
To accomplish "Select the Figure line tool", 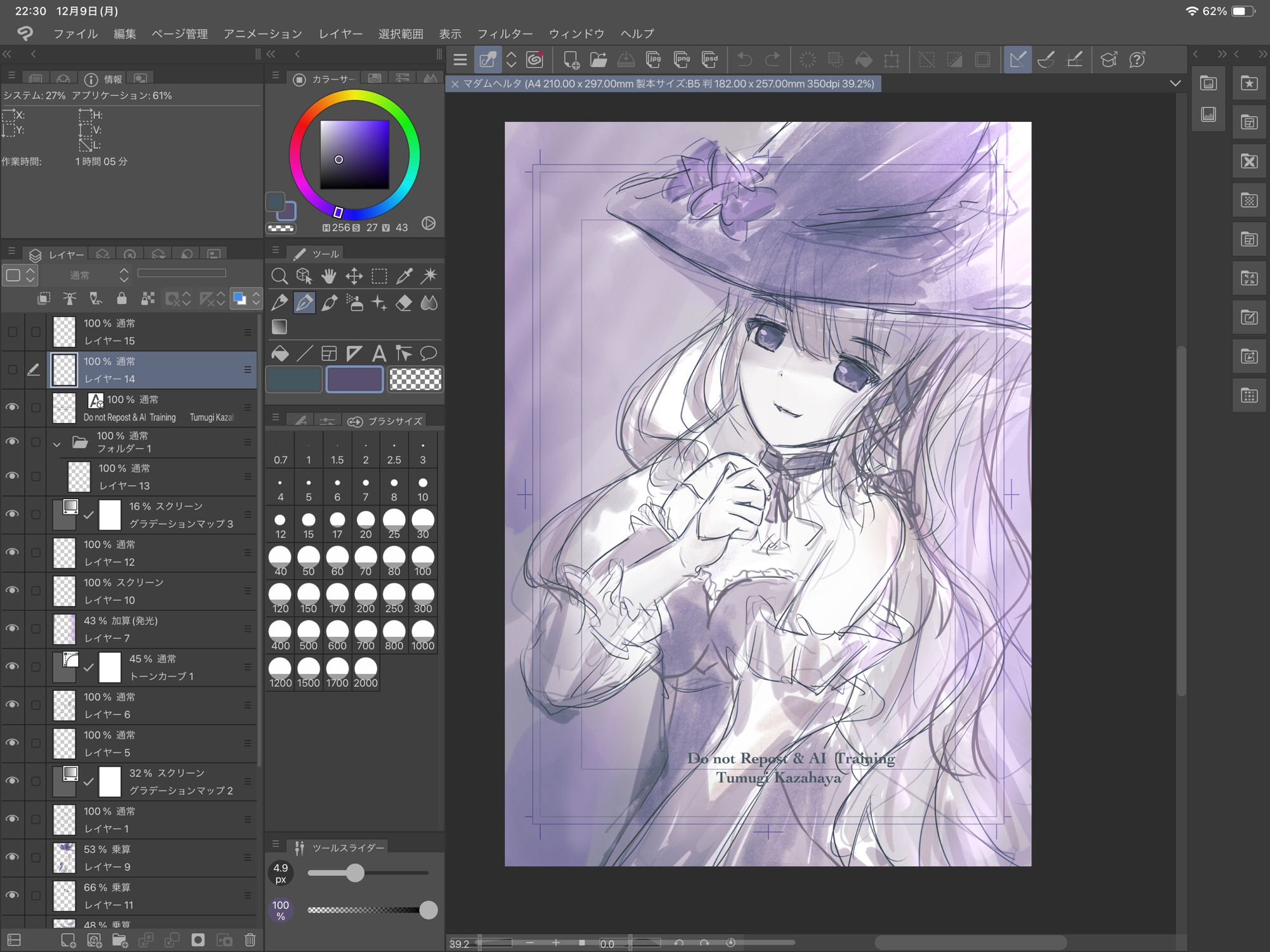I will pos(304,353).
